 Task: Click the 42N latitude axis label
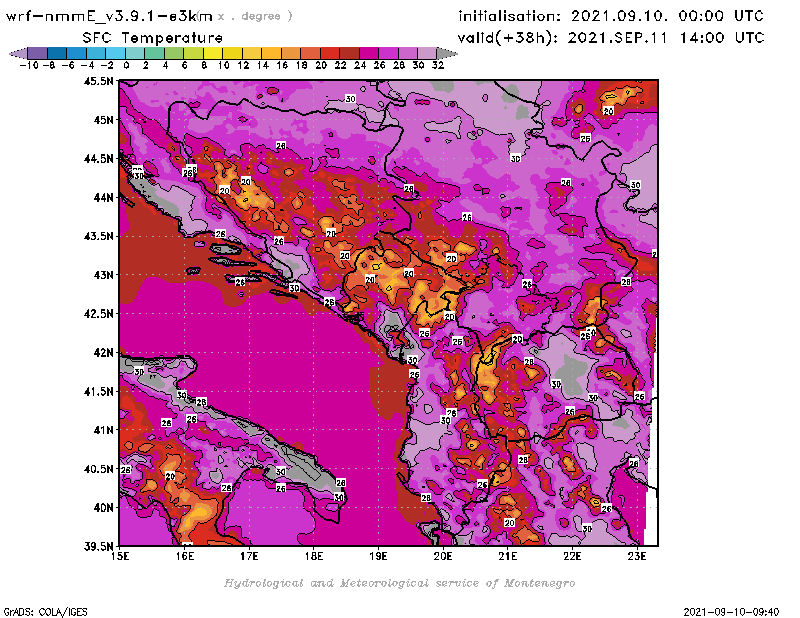pos(103,353)
